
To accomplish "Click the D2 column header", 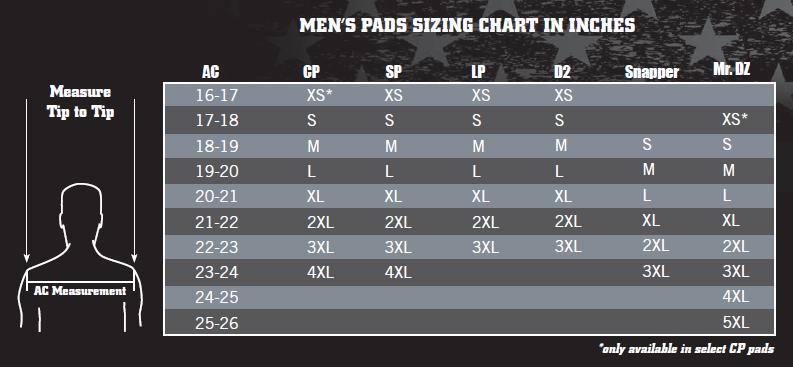I will [562, 72].
